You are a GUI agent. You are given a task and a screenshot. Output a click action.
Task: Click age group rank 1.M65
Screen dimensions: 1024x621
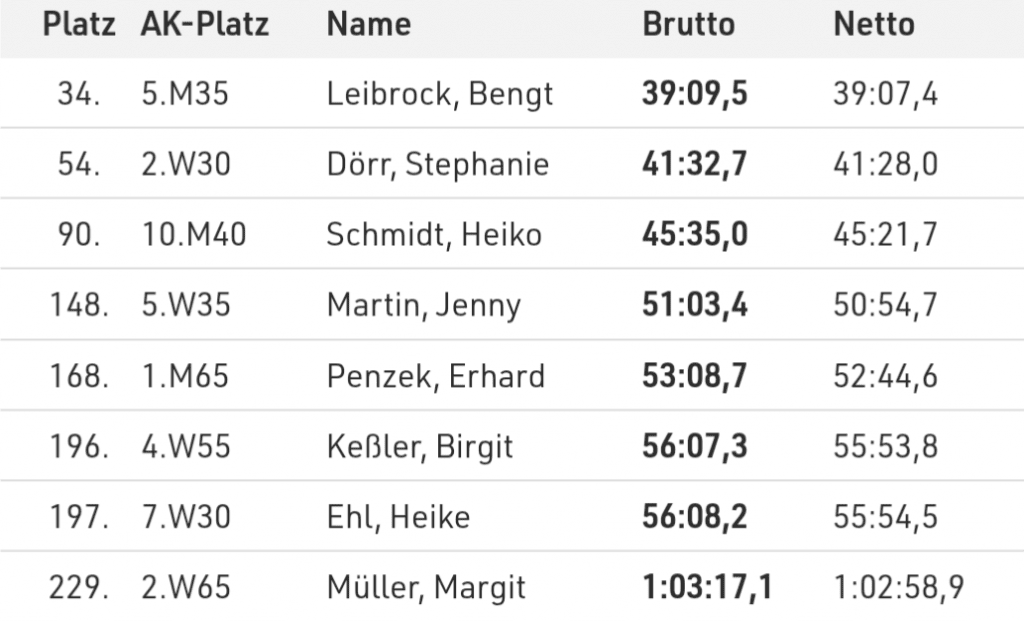pyautogui.click(x=185, y=376)
